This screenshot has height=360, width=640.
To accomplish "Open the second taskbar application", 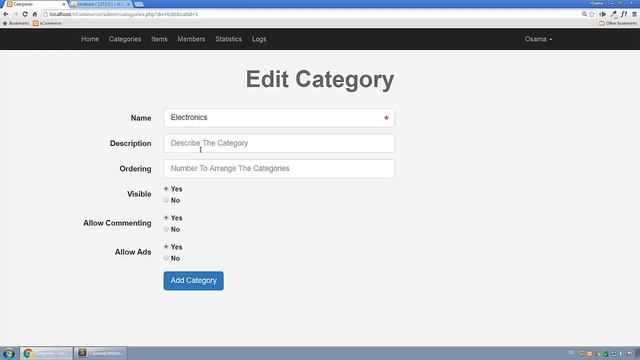I will [x=100, y=353].
